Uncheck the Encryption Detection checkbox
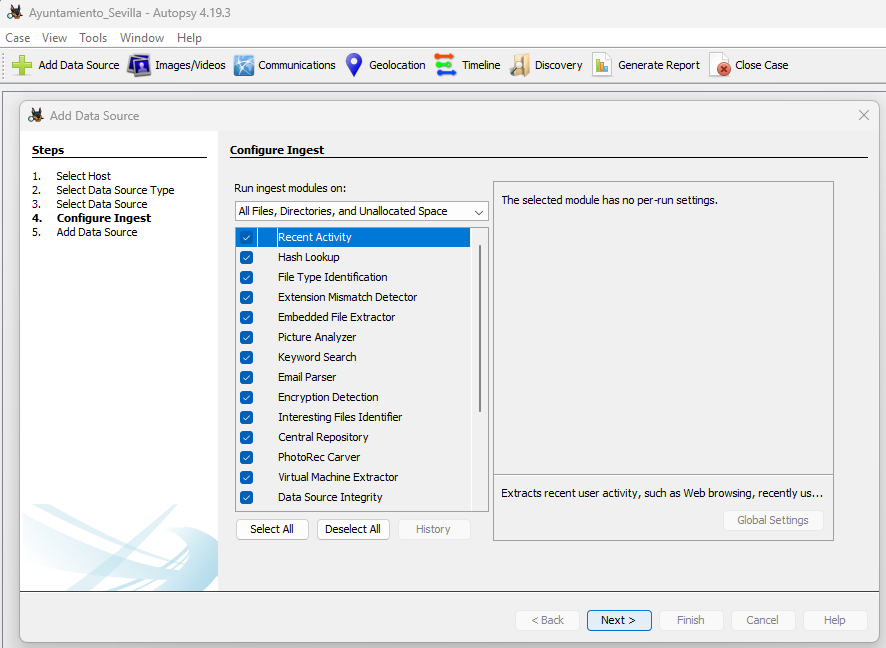This screenshot has height=648, width=886. 246,398
